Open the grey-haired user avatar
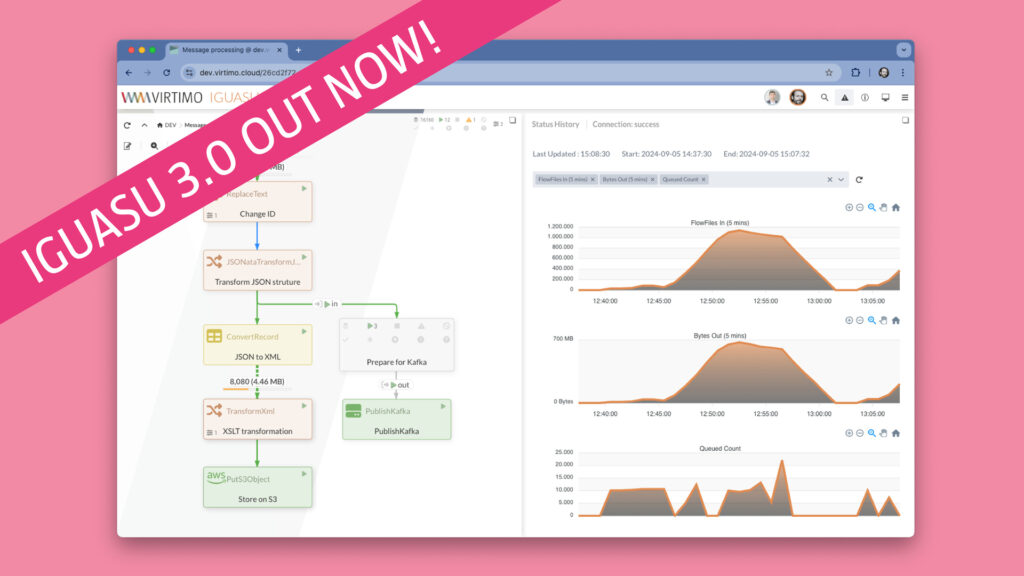This screenshot has width=1024, height=576. tap(772, 97)
